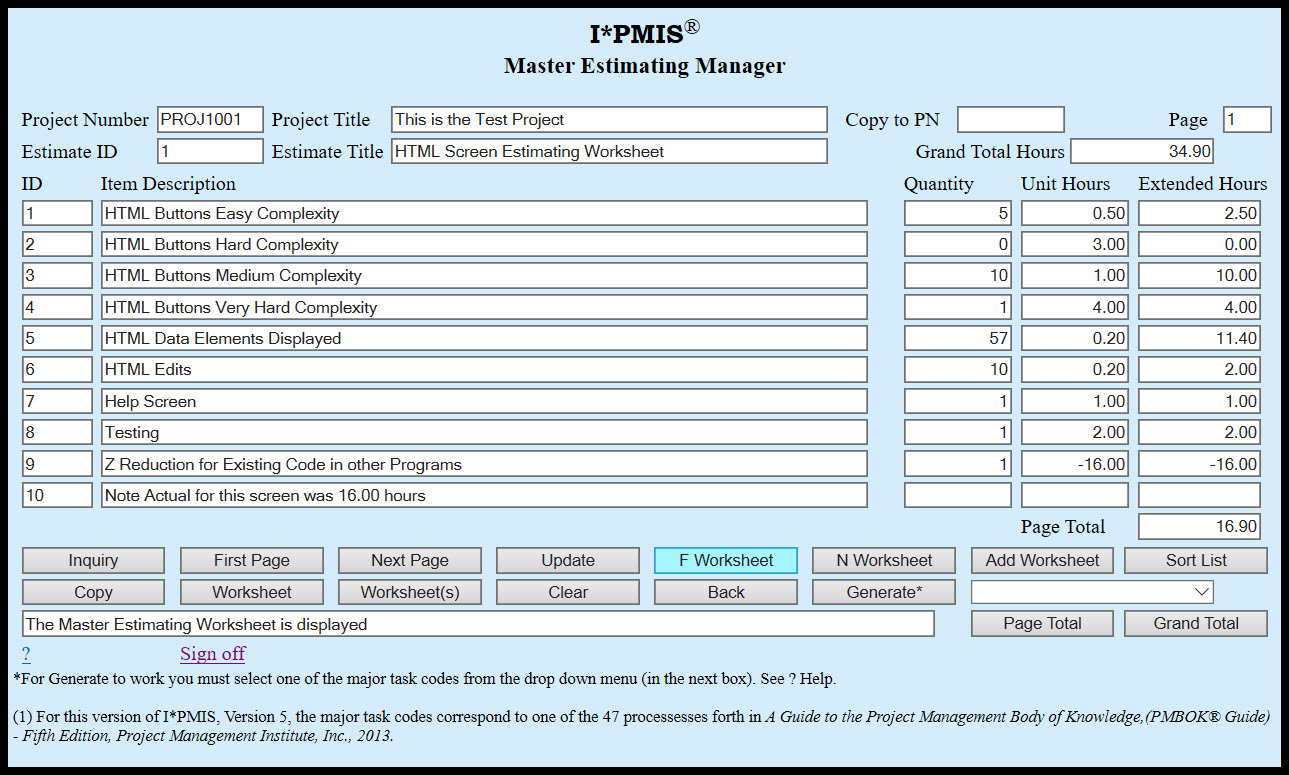This screenshot has width=1289, height=775.
Task: Sort the list with Sort List
Action: 1195,560
